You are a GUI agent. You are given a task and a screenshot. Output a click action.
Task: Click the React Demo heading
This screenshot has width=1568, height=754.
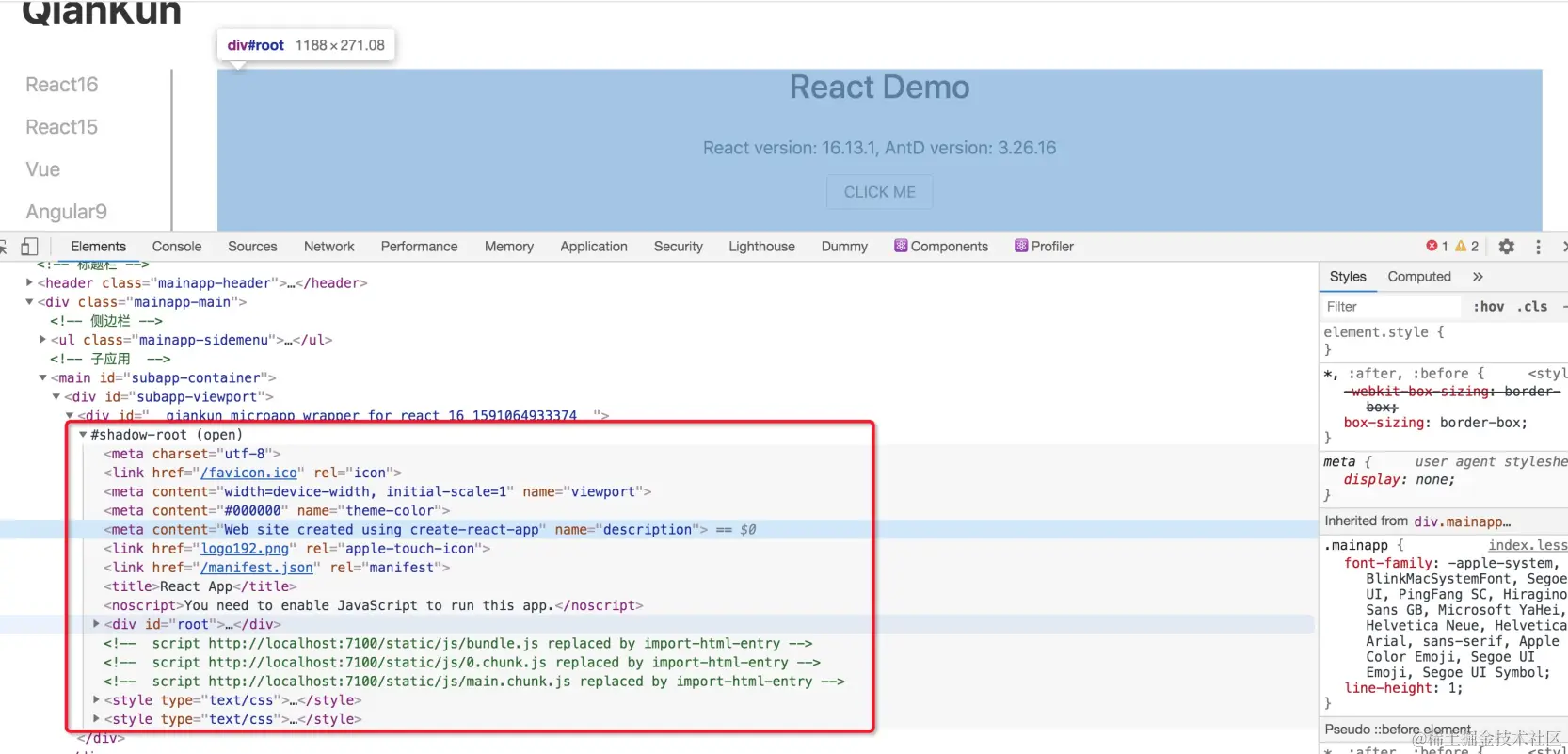879,87
